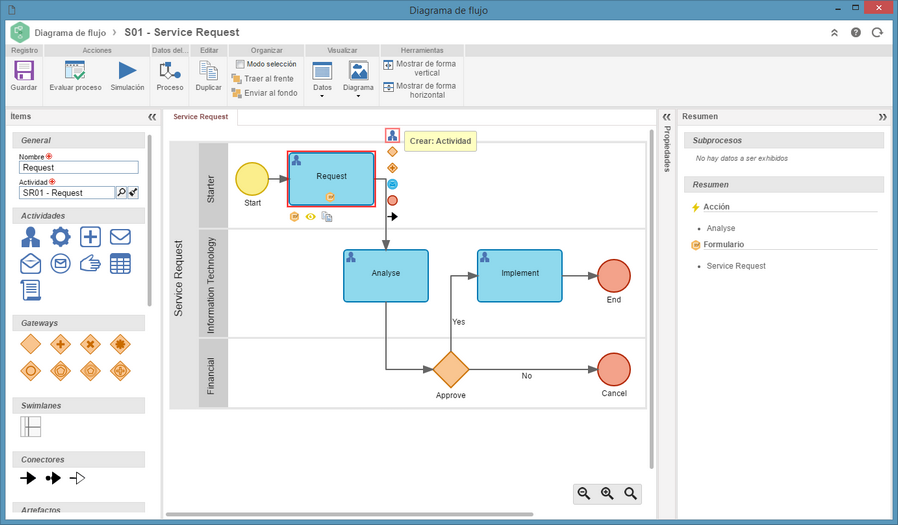Open the Datos dropdown
The height and width of the screenshot is (525, 898).
(322, 79)
